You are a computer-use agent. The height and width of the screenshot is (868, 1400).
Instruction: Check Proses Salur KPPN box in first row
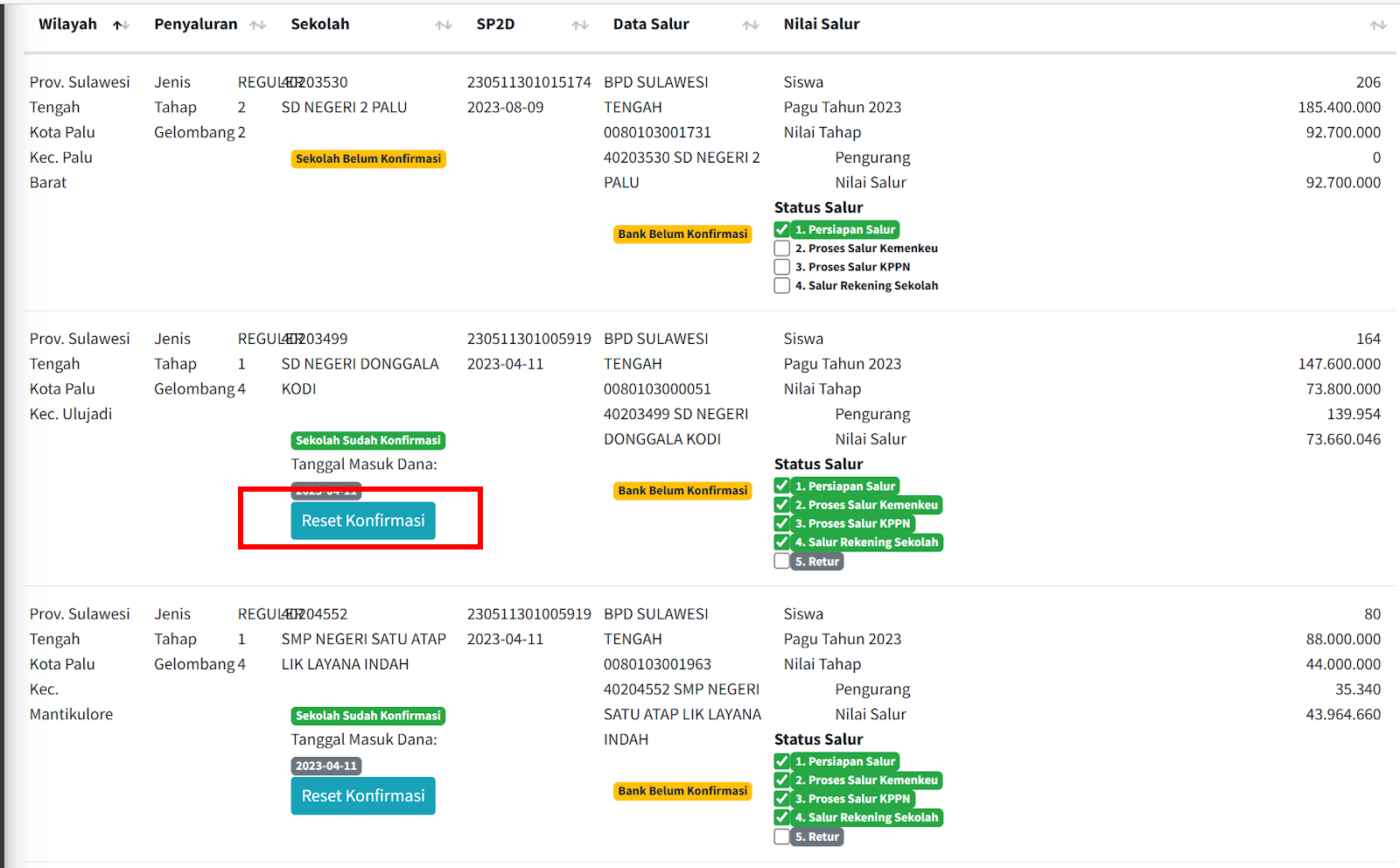click(x=782, y=267)
